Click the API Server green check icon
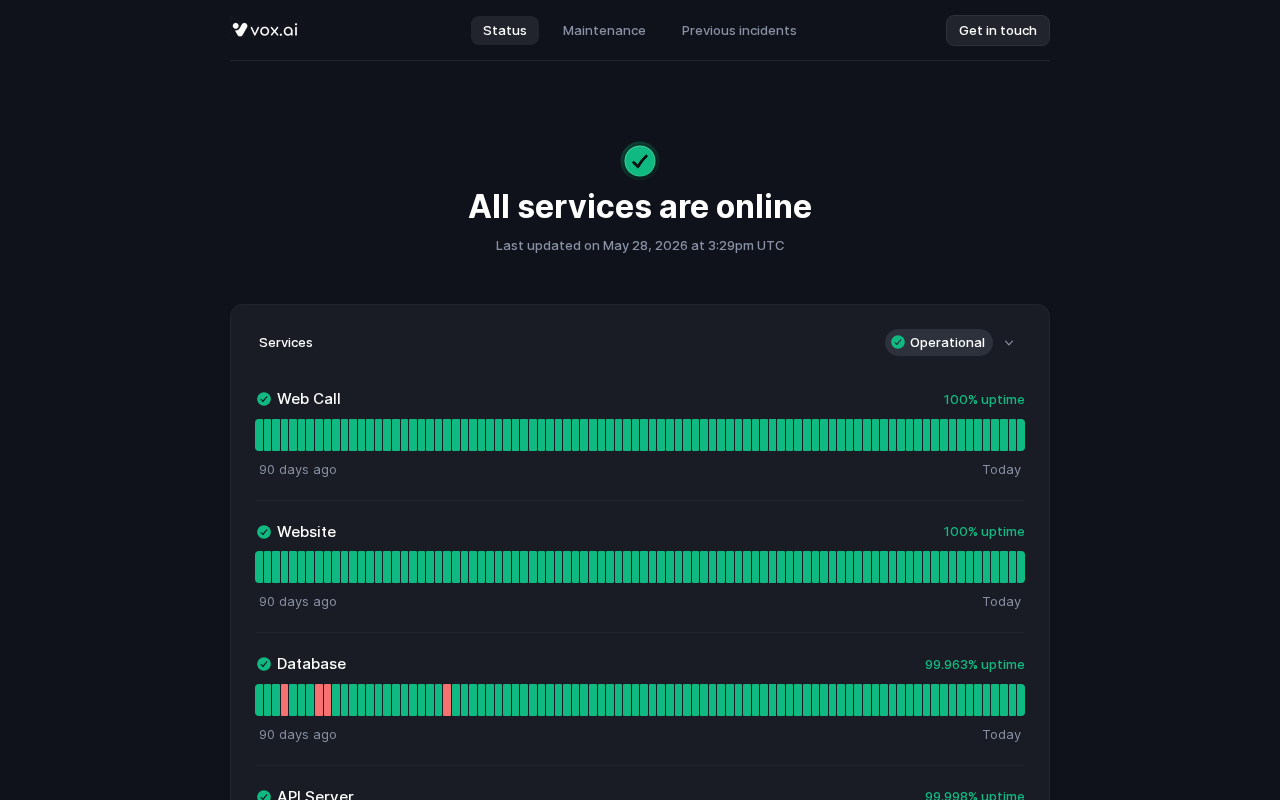Screen dimensions: 1280x800 [x=264, y=796]
